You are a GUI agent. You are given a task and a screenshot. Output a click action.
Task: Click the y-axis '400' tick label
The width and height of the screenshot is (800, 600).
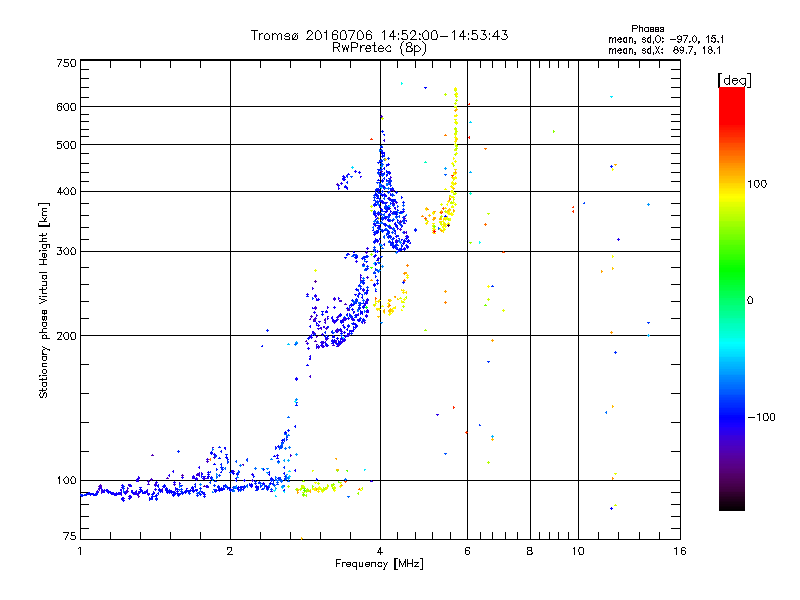66,191
